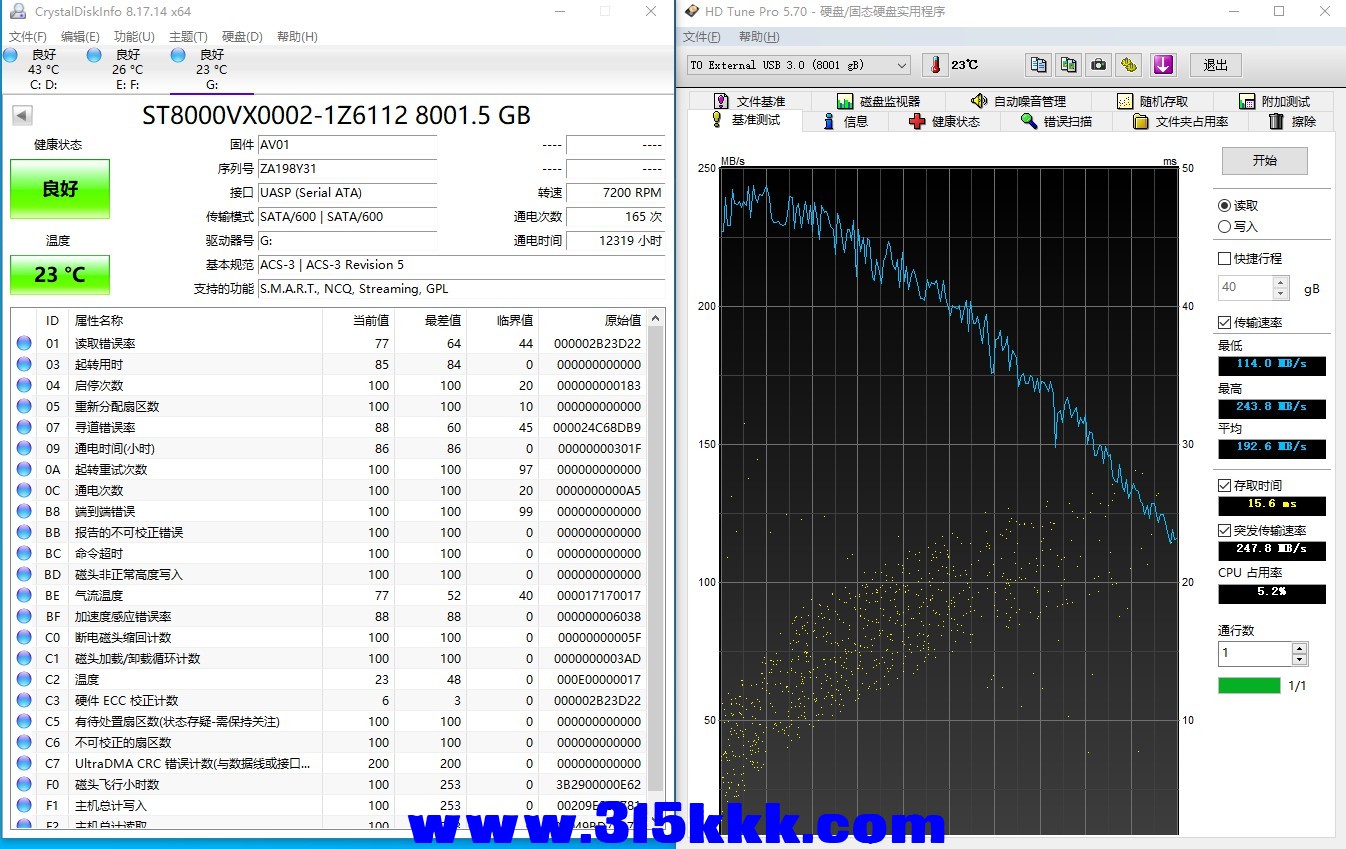
Task: Open HD Tune options icon
Action: pos(1129,65)
